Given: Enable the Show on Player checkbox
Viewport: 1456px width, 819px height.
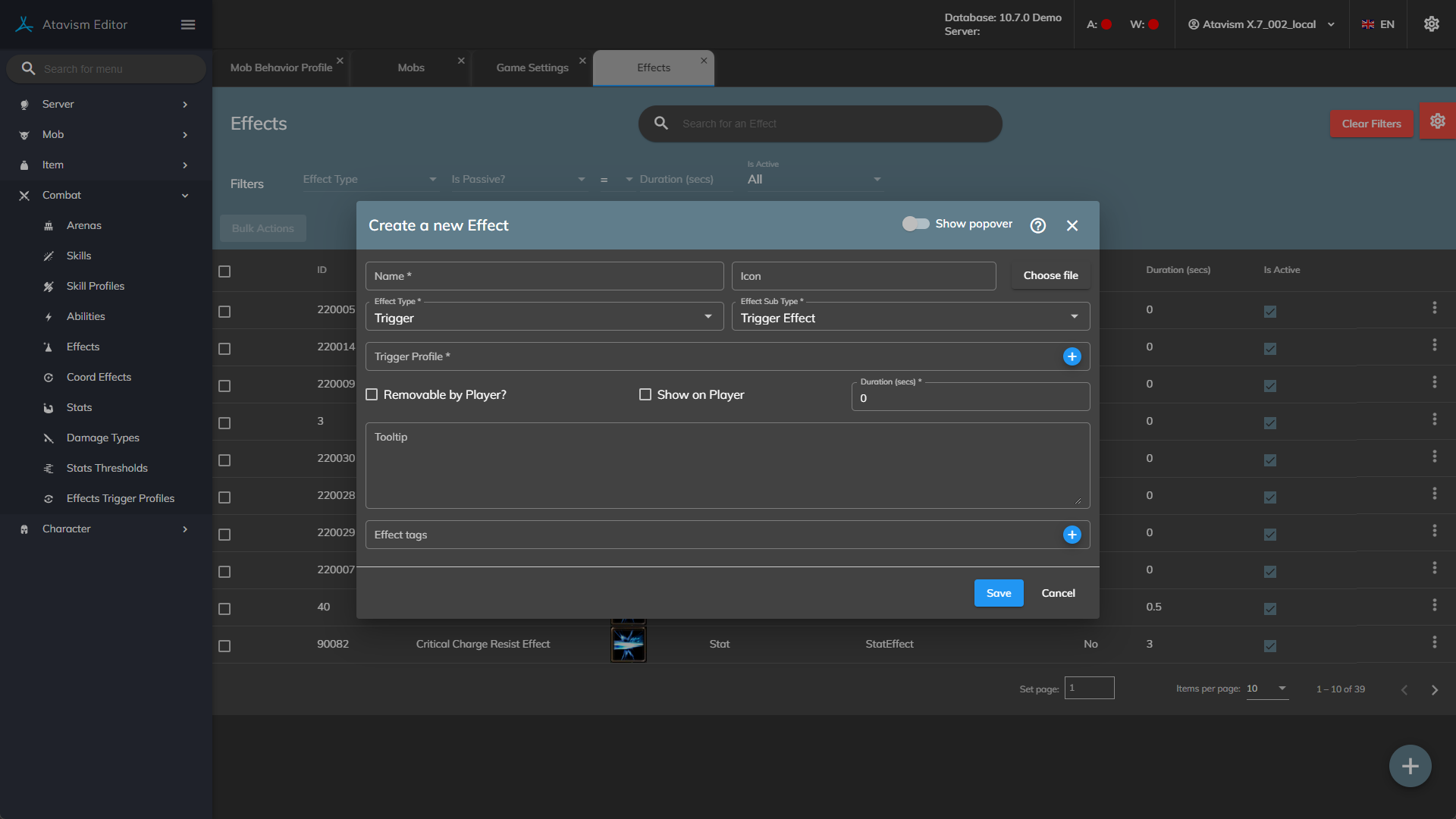Looking at the screenshot, I should (645, 394).
